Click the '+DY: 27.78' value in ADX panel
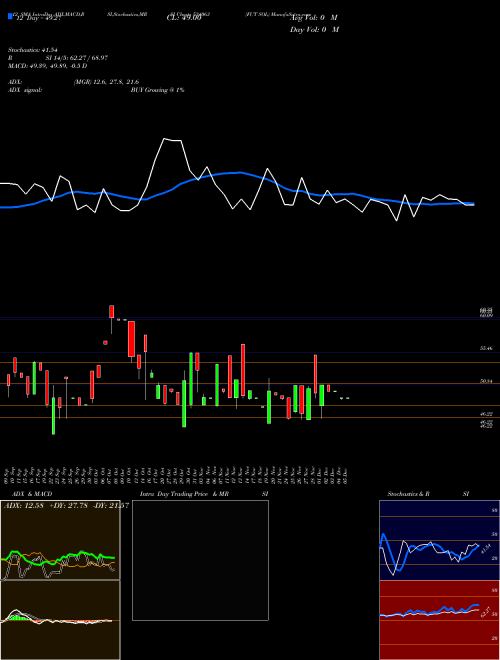The height and width of the screenshot is (660, 500). click(68, 505)
